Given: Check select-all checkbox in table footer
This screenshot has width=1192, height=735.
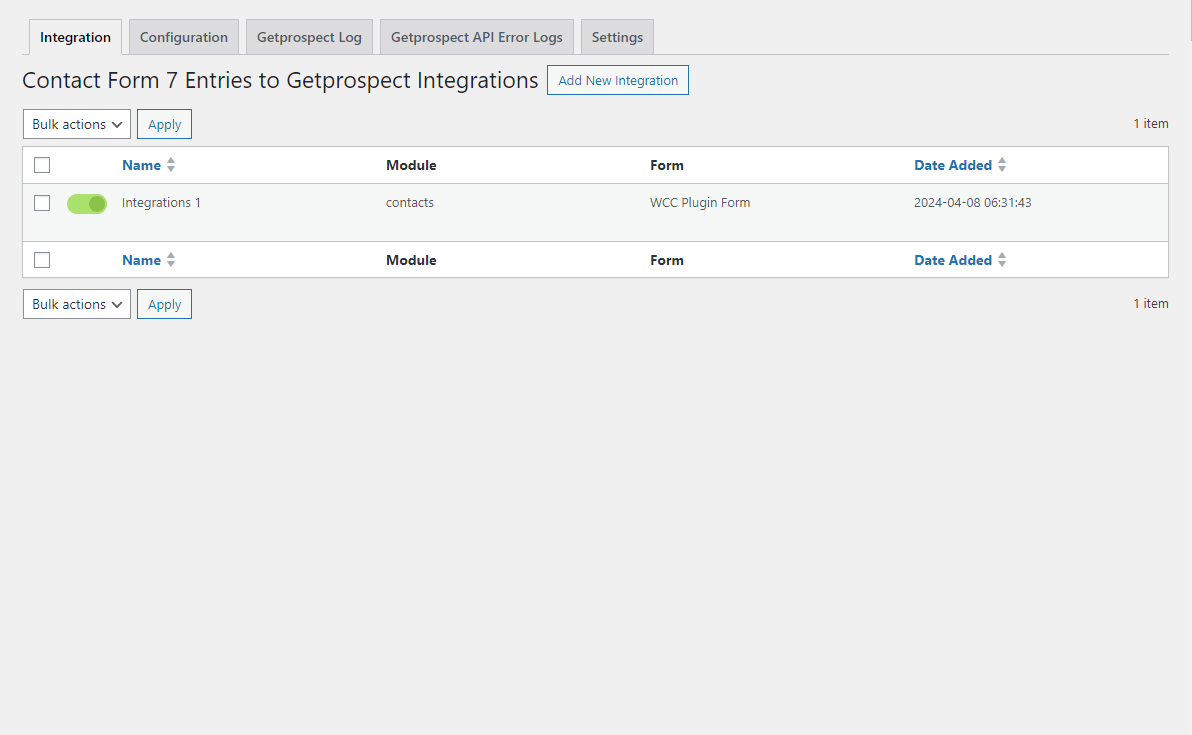Looking at the screenshot, I should pos(42,260).
